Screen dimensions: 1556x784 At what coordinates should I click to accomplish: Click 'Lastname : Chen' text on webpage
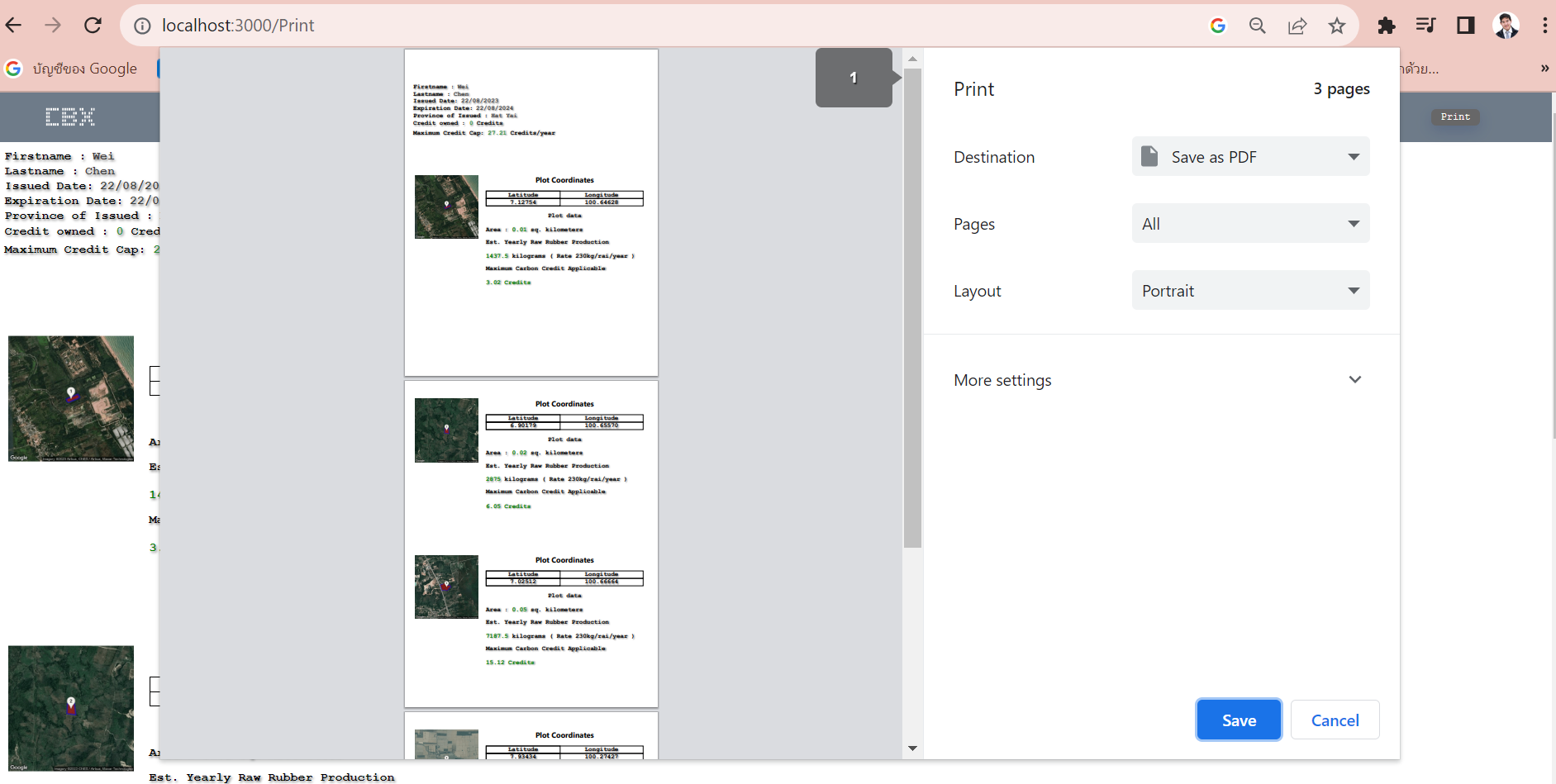[x=59, y=171]
